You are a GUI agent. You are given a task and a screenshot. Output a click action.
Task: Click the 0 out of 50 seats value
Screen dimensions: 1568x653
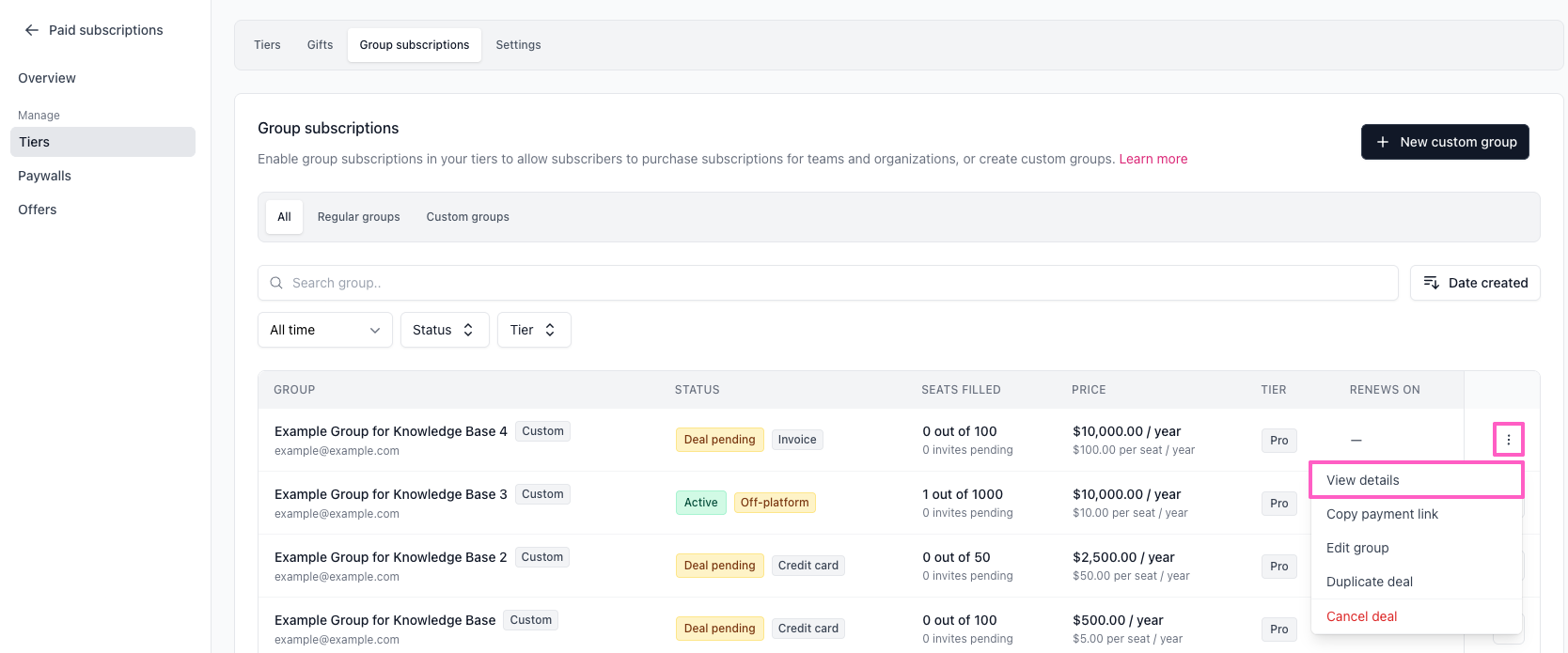point(956,557)
